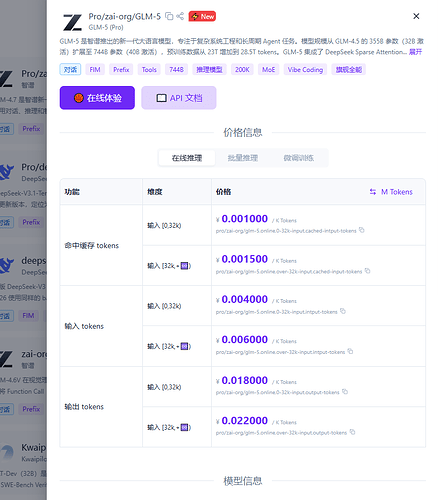Click the infinity icon in 命中缓存 32k+ row
Viewport: 439px width, 500px height.
(184, 266)
